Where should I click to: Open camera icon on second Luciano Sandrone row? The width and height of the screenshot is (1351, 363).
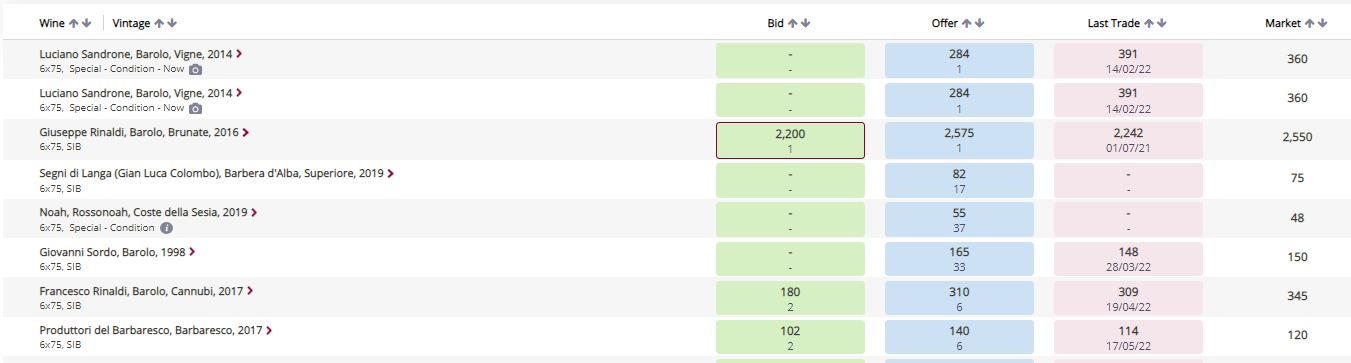(x=196, y=108)
